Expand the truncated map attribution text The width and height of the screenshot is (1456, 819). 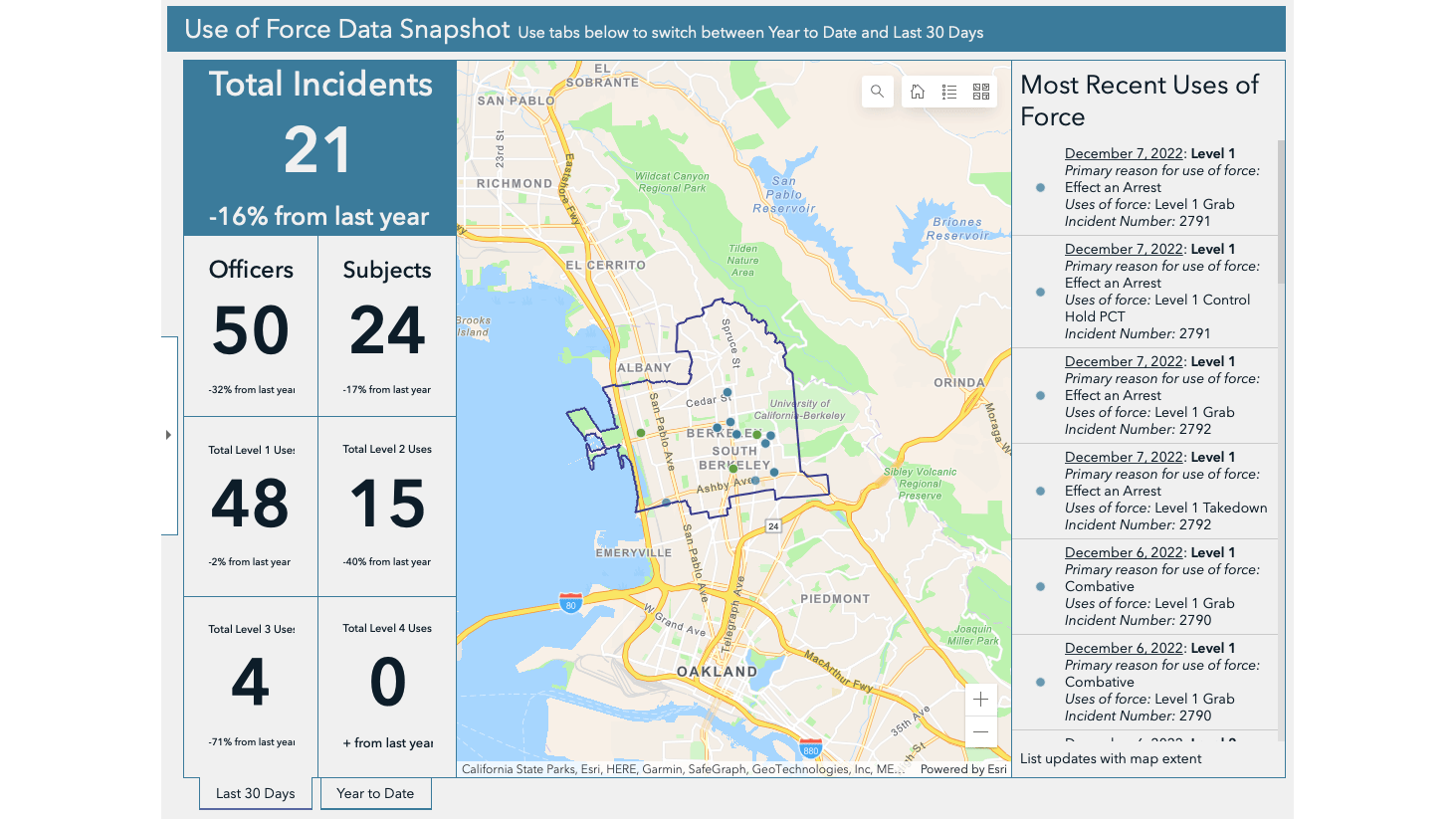coord(682,769)
